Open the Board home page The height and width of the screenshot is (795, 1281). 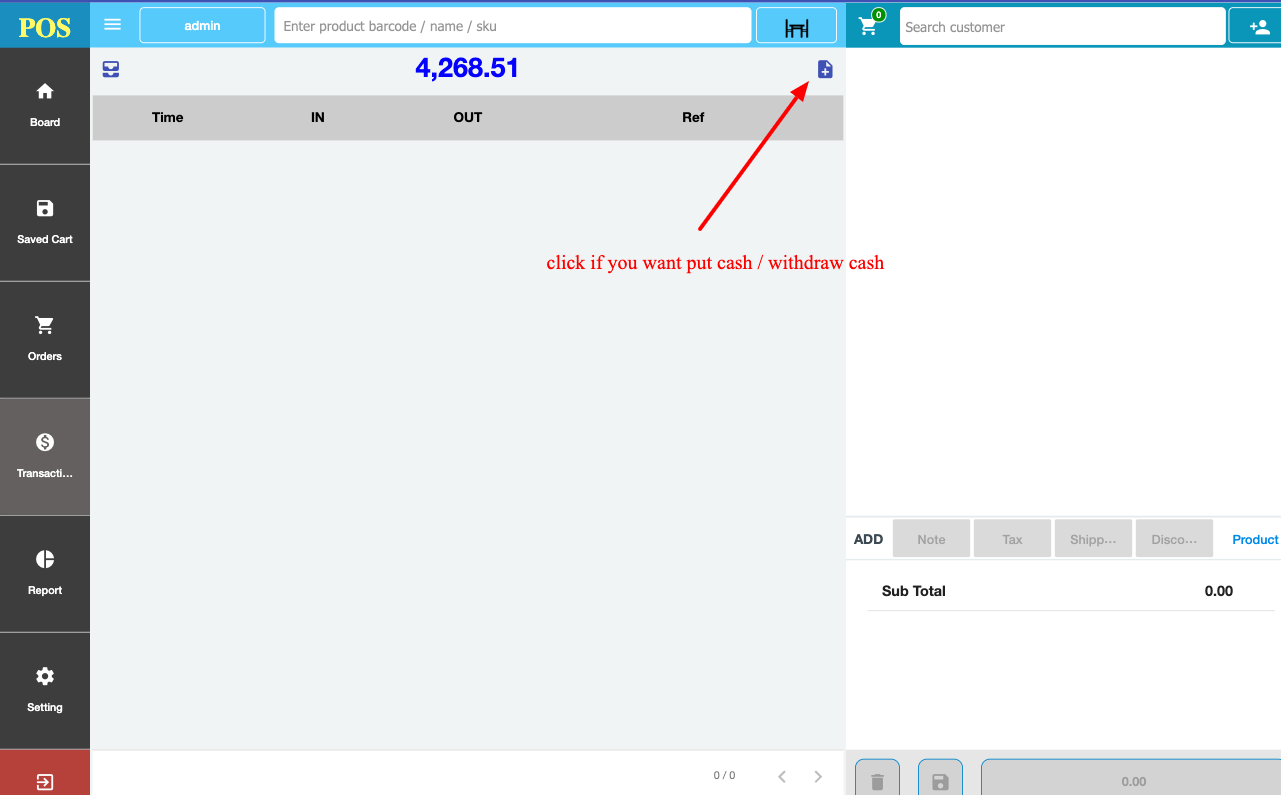pos(45,105)
